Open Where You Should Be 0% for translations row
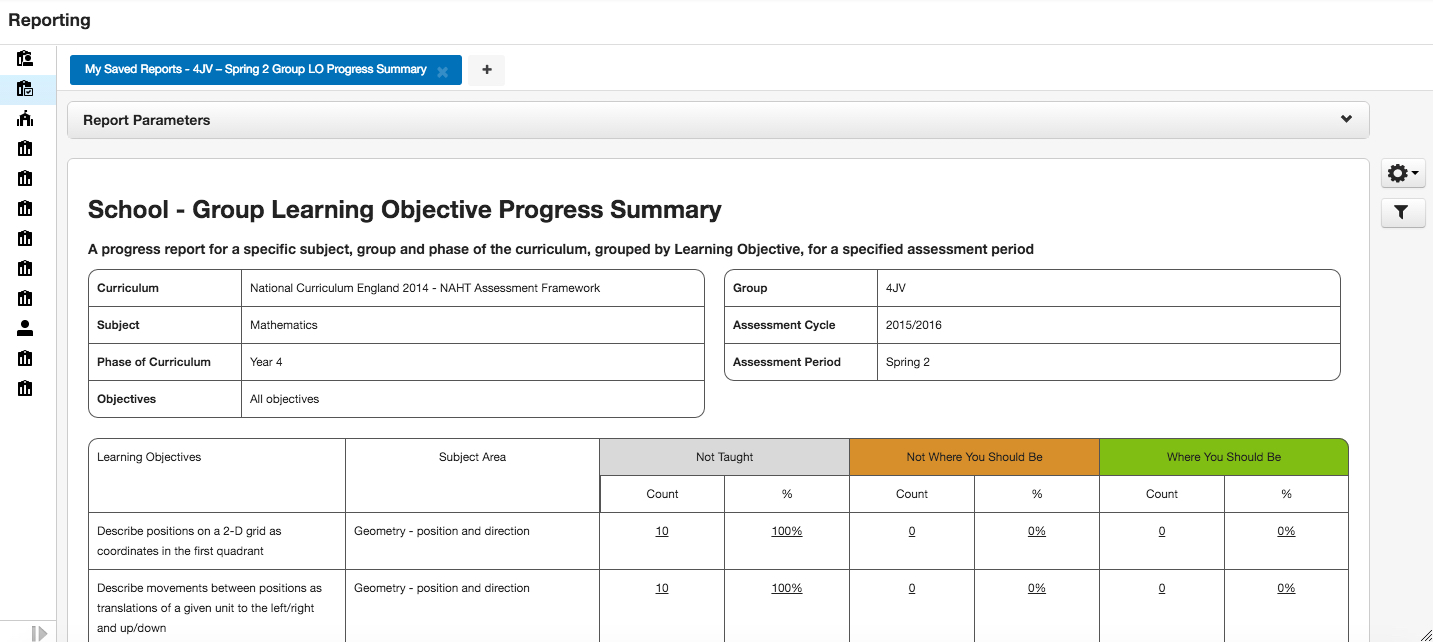This screenshot has width=1433, height=642. pyautogui.click(x=1286, y=588)
